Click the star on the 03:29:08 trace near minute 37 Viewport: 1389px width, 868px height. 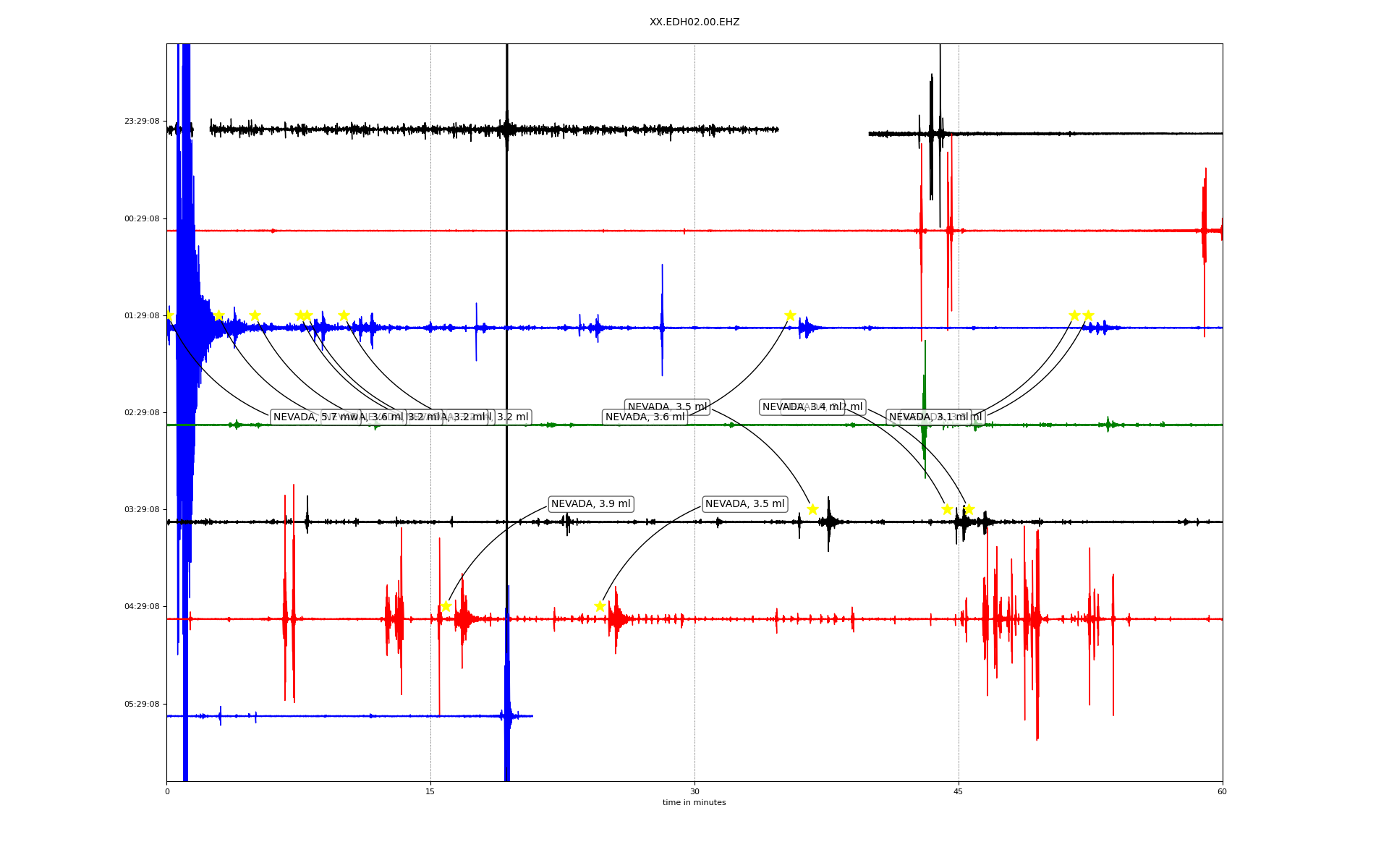(812, 509)
